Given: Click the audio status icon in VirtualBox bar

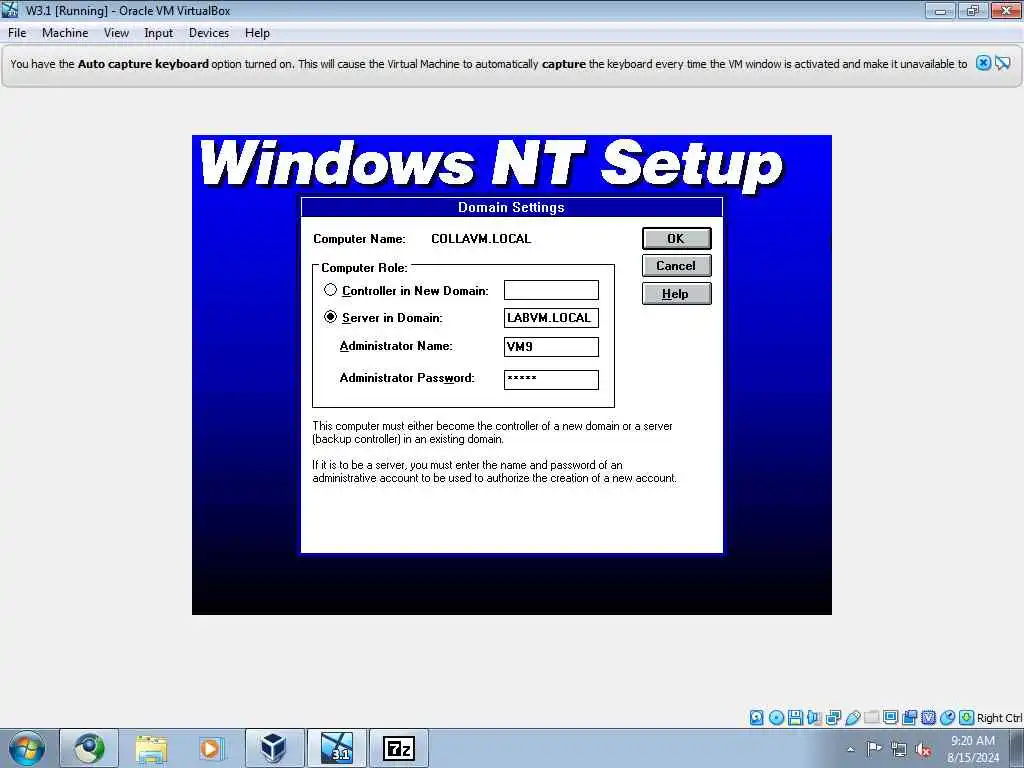Looking at the screenshot, I should [814, 718].
